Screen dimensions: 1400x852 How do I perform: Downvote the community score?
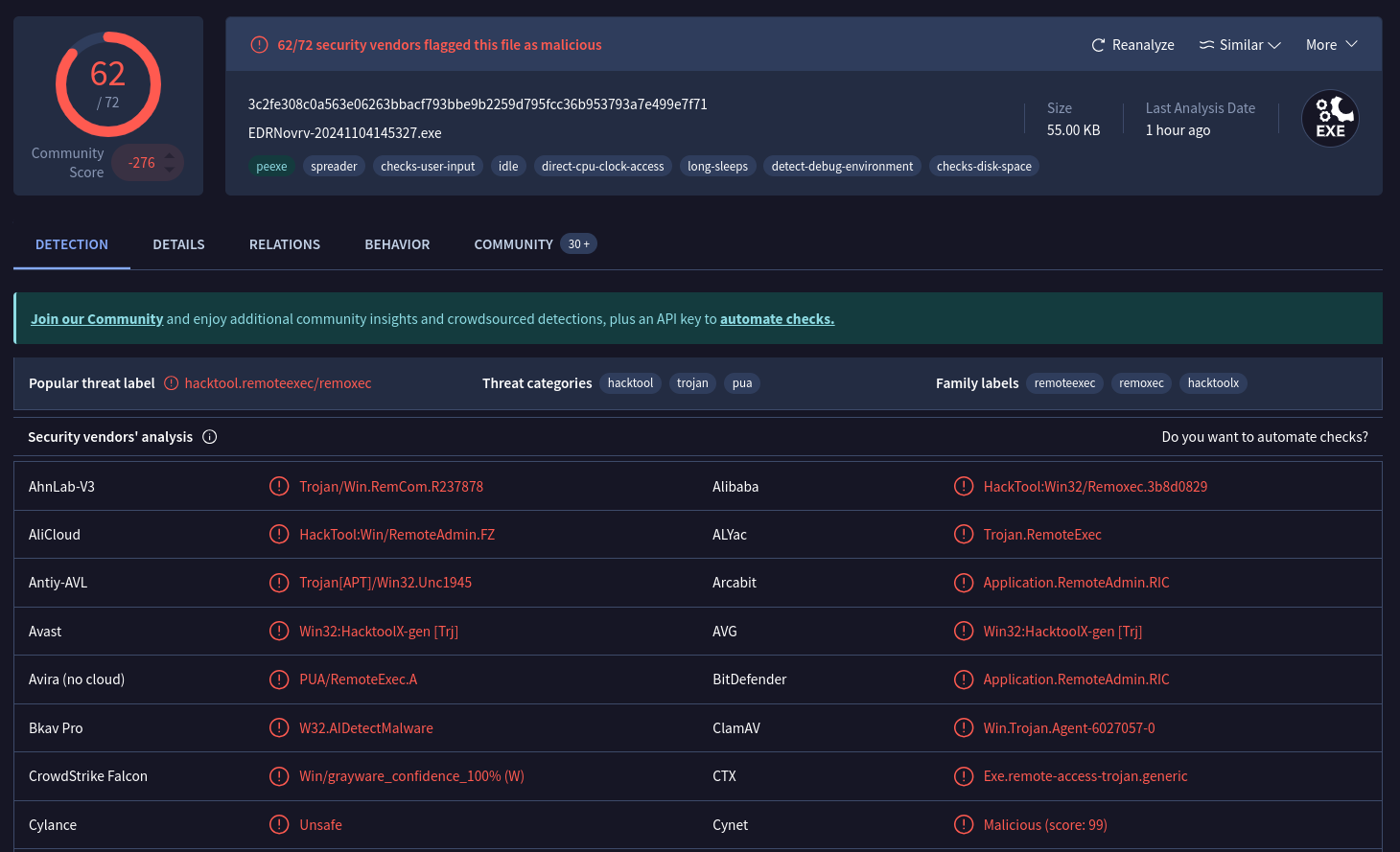click(x=170, y=171)
